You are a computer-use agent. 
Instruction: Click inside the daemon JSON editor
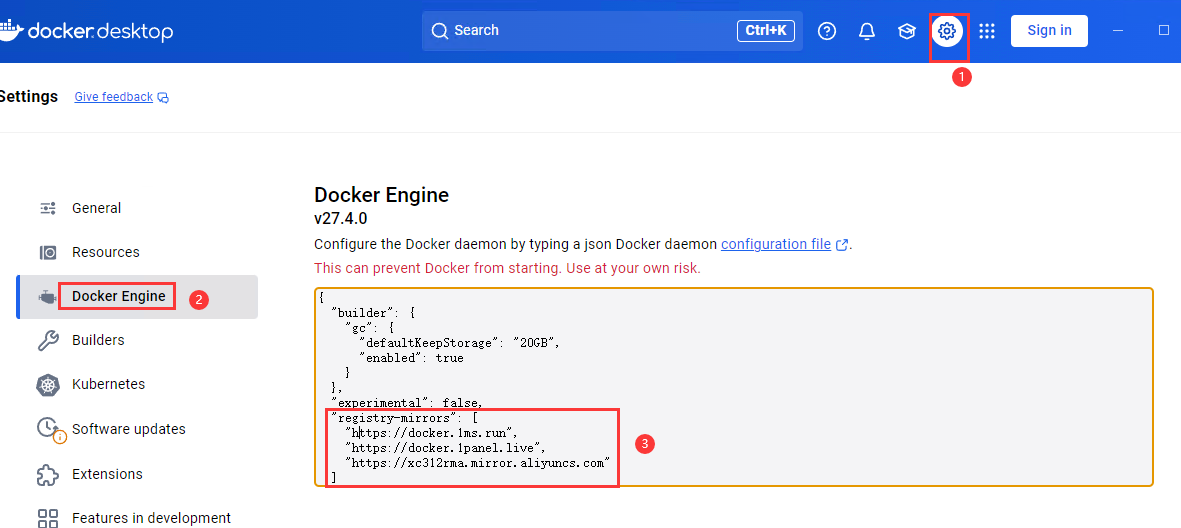(x=734, y=387)
